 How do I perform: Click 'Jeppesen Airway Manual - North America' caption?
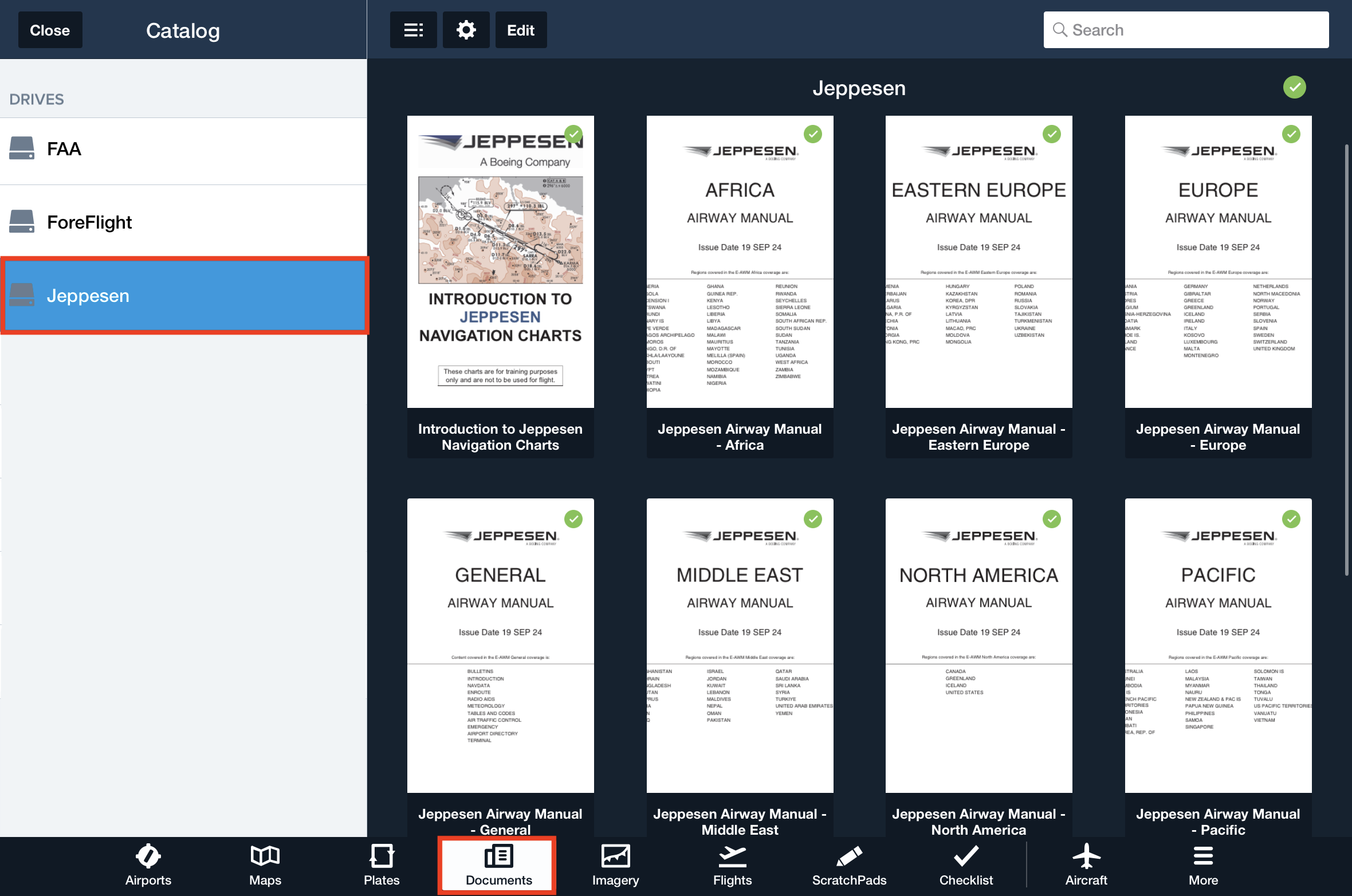978,822
